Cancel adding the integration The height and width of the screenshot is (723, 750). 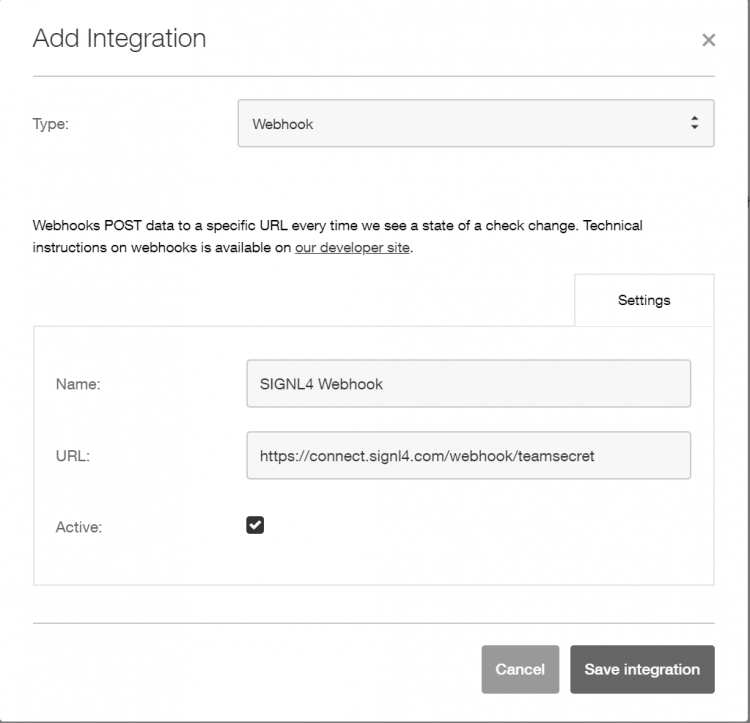520,669
